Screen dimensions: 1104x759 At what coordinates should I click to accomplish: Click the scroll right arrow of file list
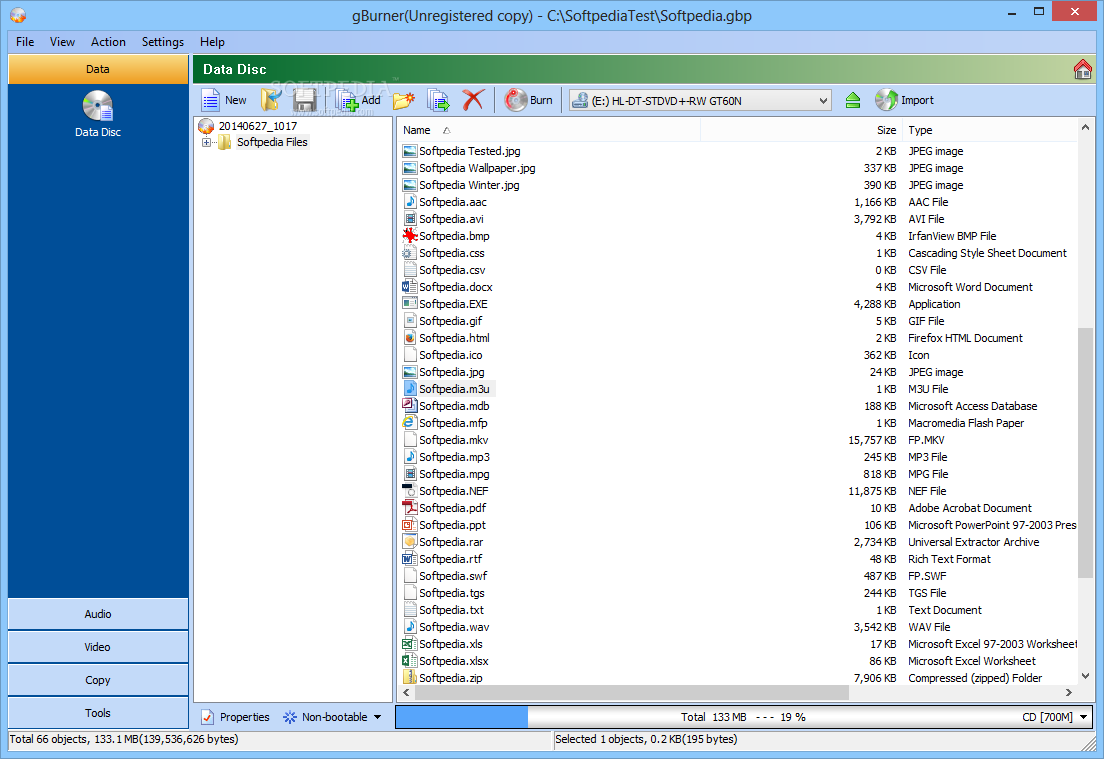(x=1069, y=693)
